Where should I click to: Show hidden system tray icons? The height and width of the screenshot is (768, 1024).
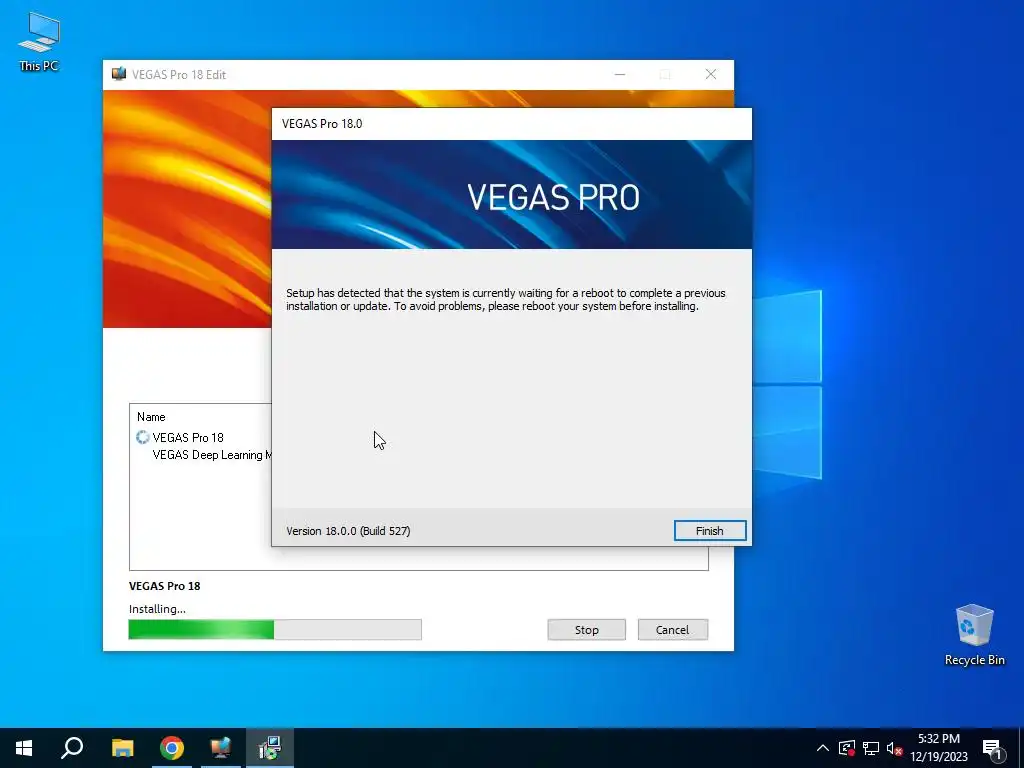click(823, 748)
